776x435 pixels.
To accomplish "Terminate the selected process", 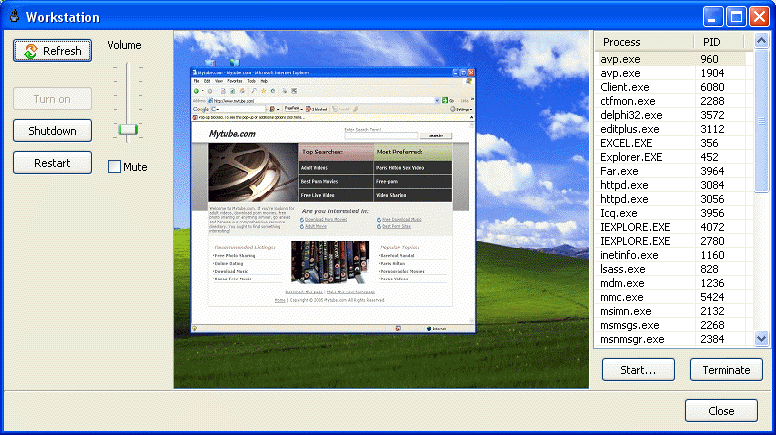I will tap(726, 370).
